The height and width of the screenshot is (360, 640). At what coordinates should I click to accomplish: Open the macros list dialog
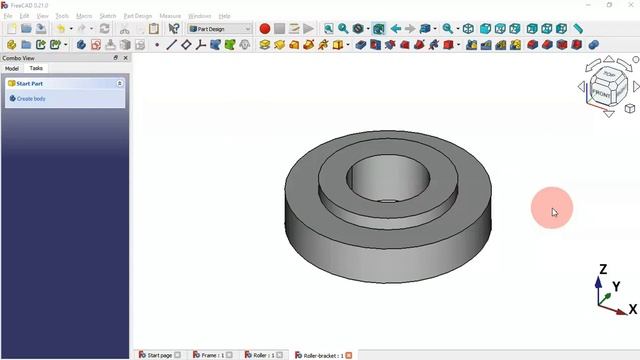coord(294,29)
